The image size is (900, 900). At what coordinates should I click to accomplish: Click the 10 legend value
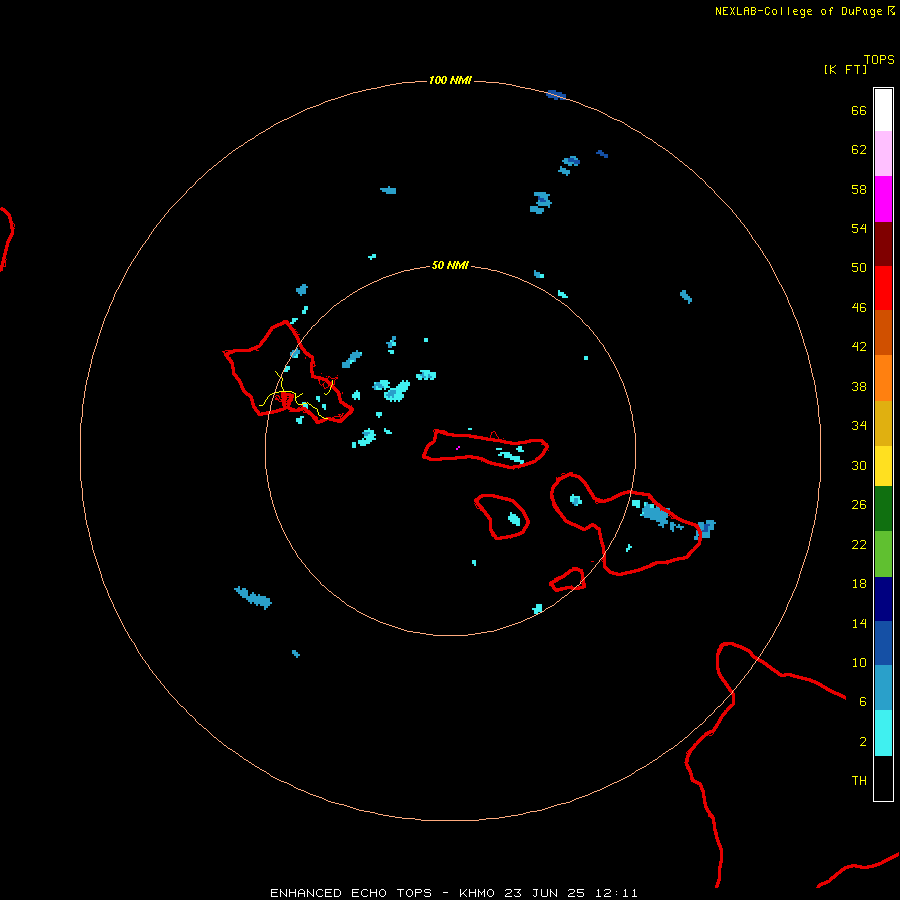point(859,663)
